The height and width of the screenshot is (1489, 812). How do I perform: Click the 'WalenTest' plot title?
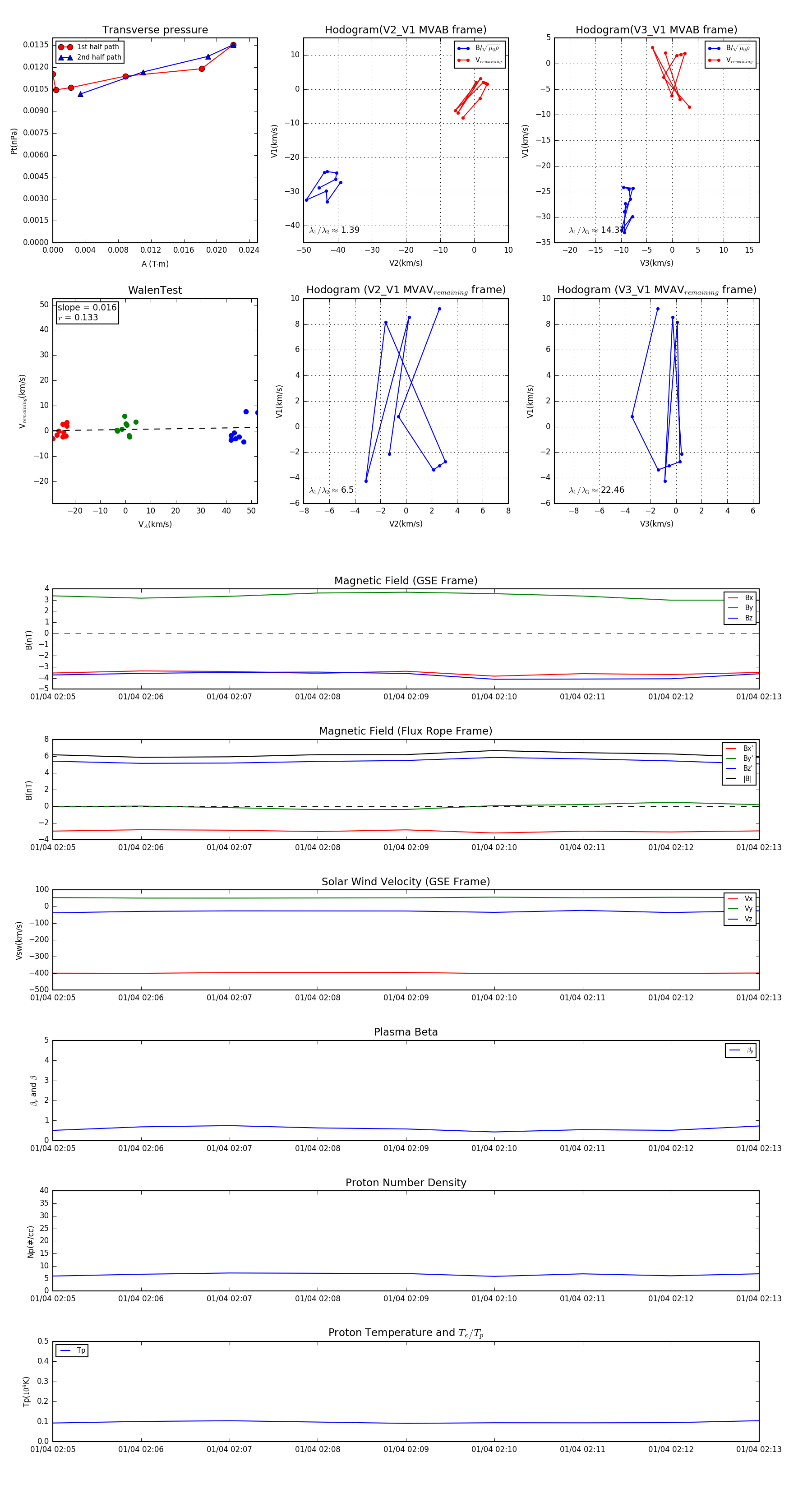[x=155, y=290]
